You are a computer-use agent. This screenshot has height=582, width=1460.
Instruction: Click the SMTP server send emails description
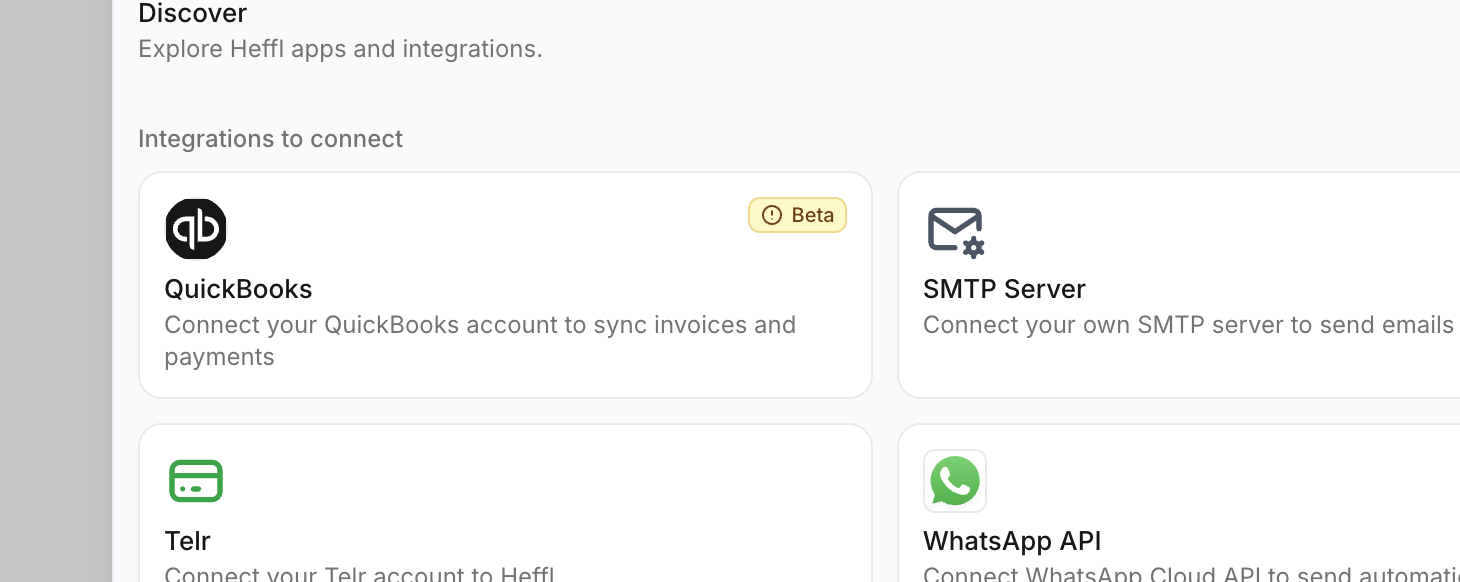coord(1188,325)
